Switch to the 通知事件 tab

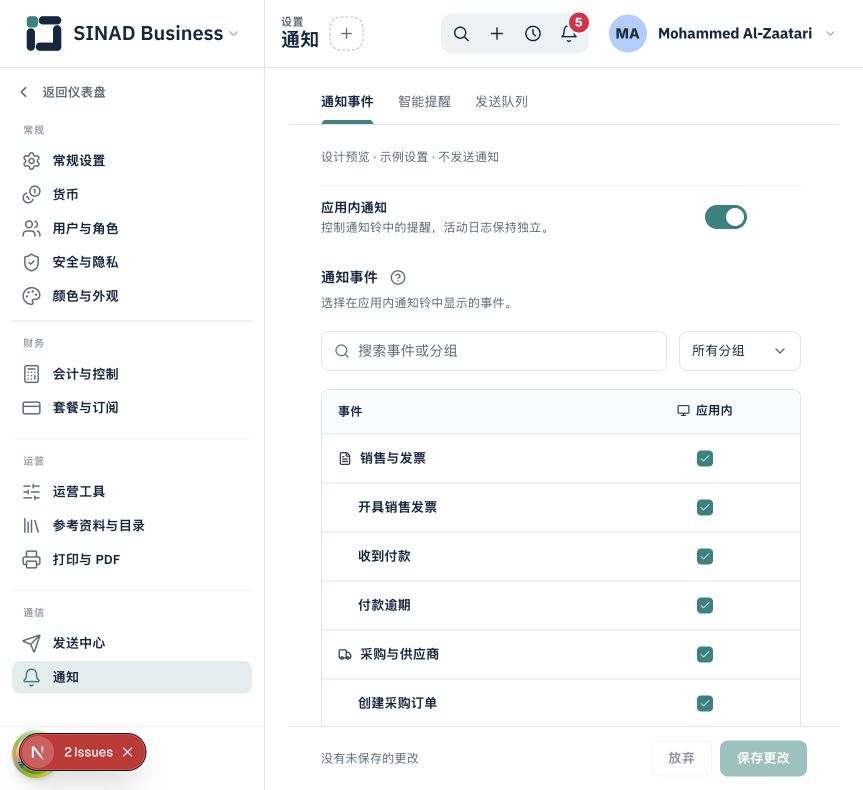[347, 102]
